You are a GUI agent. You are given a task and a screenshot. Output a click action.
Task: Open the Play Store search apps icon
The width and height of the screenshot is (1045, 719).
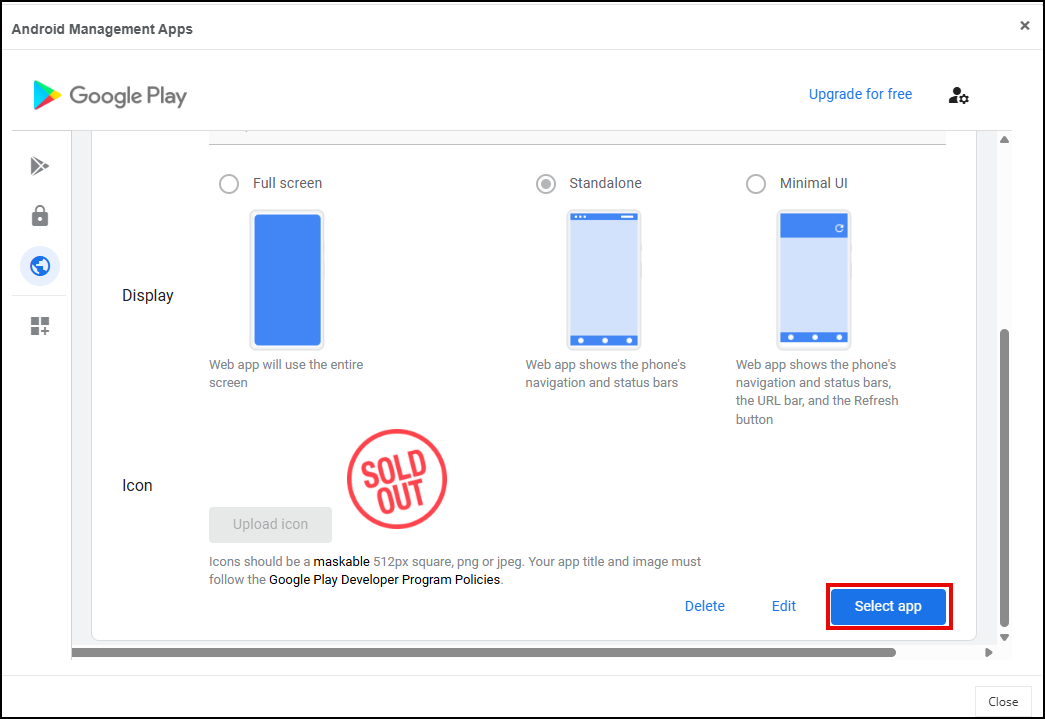[40, 166]
